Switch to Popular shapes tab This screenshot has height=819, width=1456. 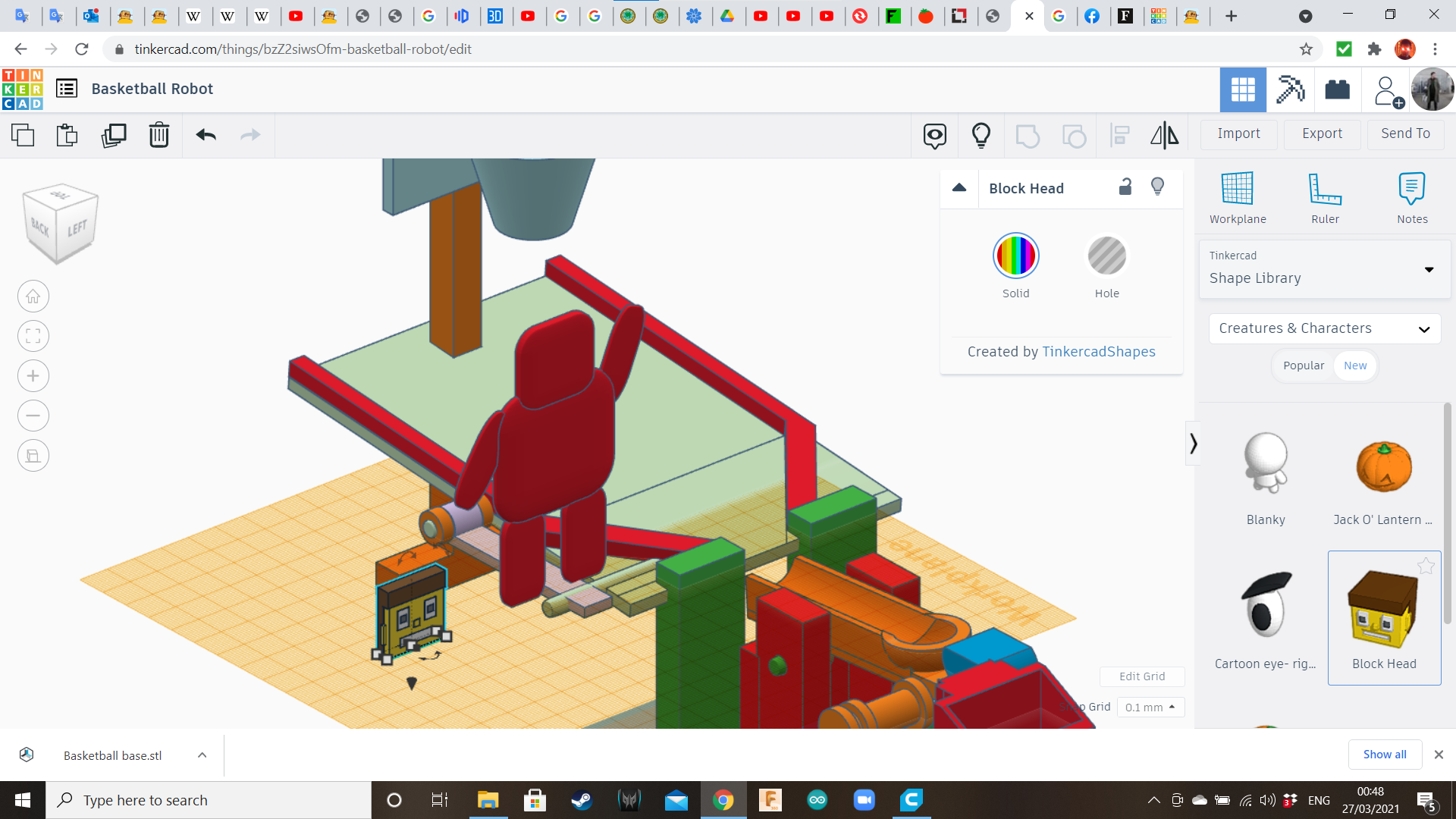tap(1303, 366)
